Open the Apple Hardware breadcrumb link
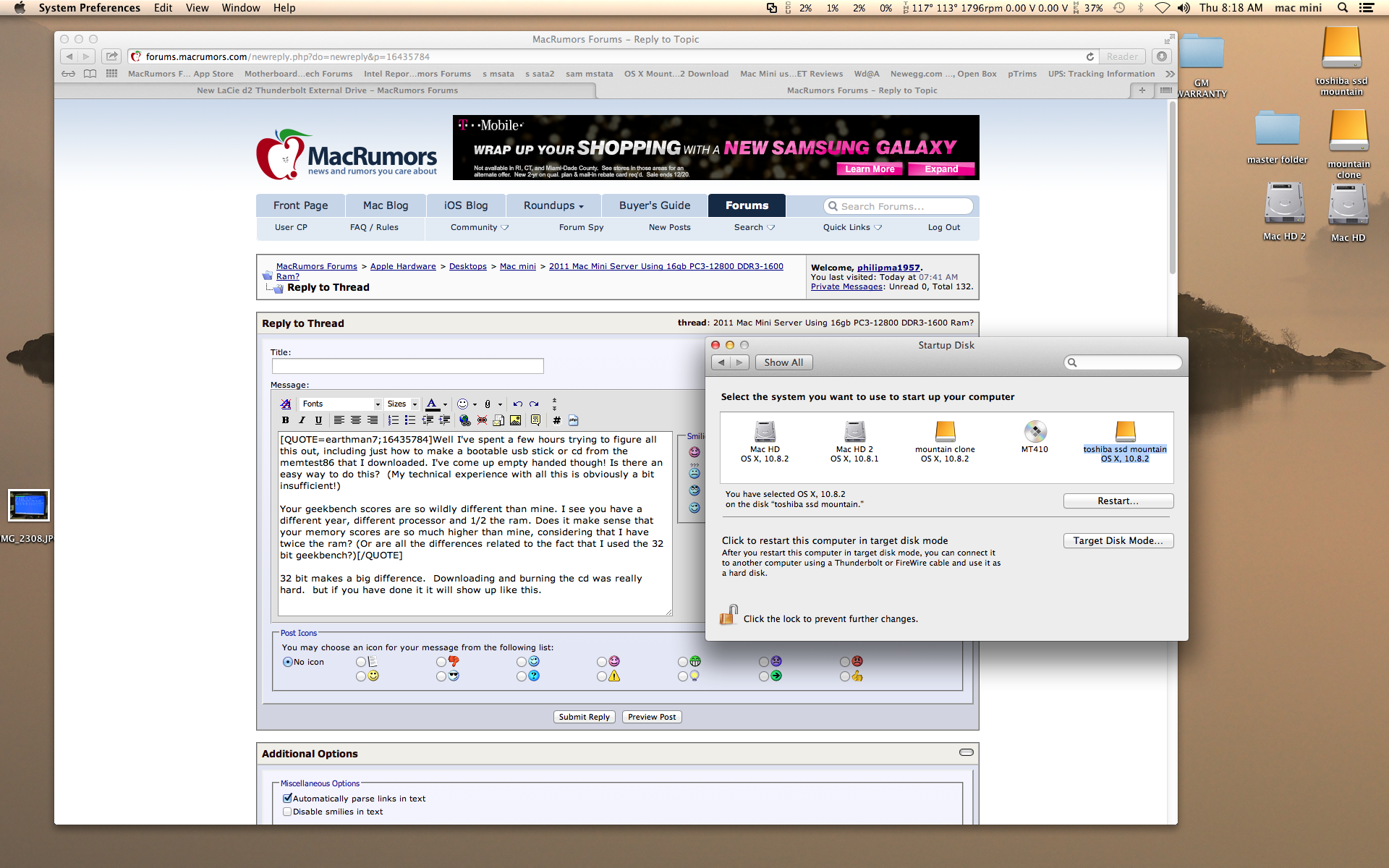The height and width of the screenshot is (868, 1389). coord(403,266)
